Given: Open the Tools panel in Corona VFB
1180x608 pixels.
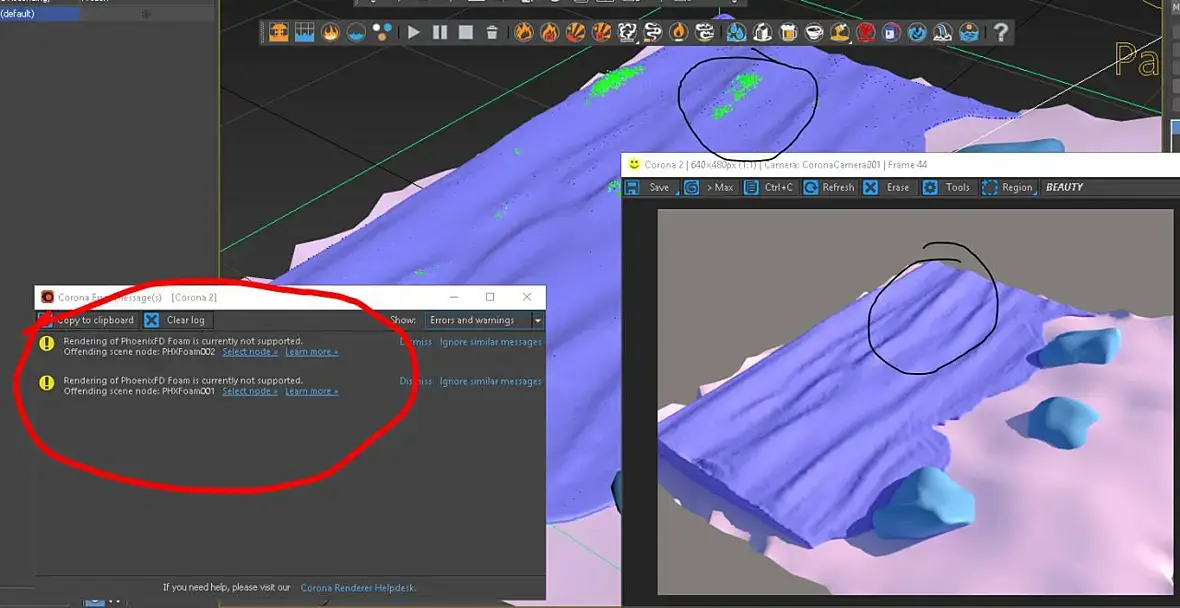Looking at the screenshot, I should point(947,187).
